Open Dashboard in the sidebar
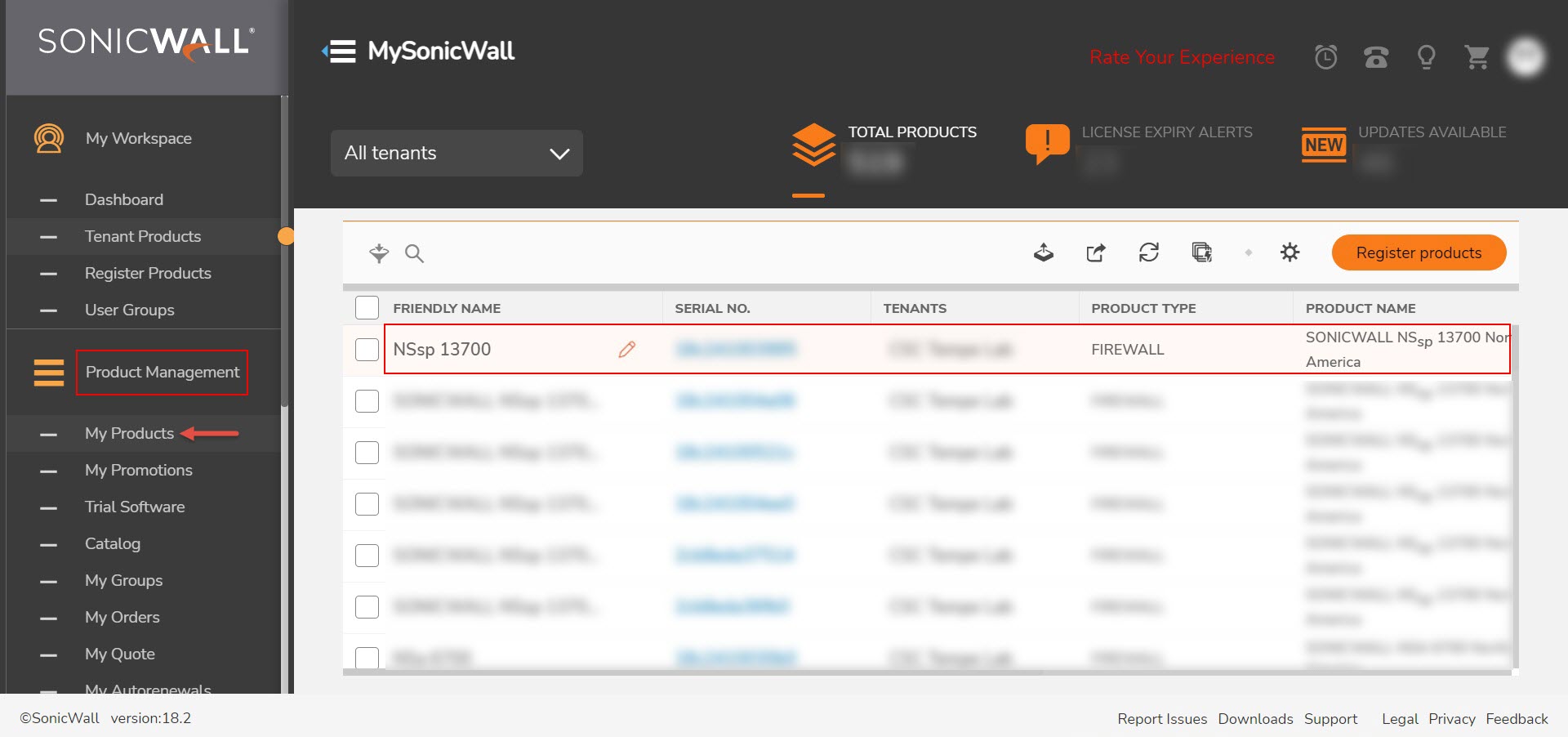Screen dimensions: 1568x737 tap(124, 199)
